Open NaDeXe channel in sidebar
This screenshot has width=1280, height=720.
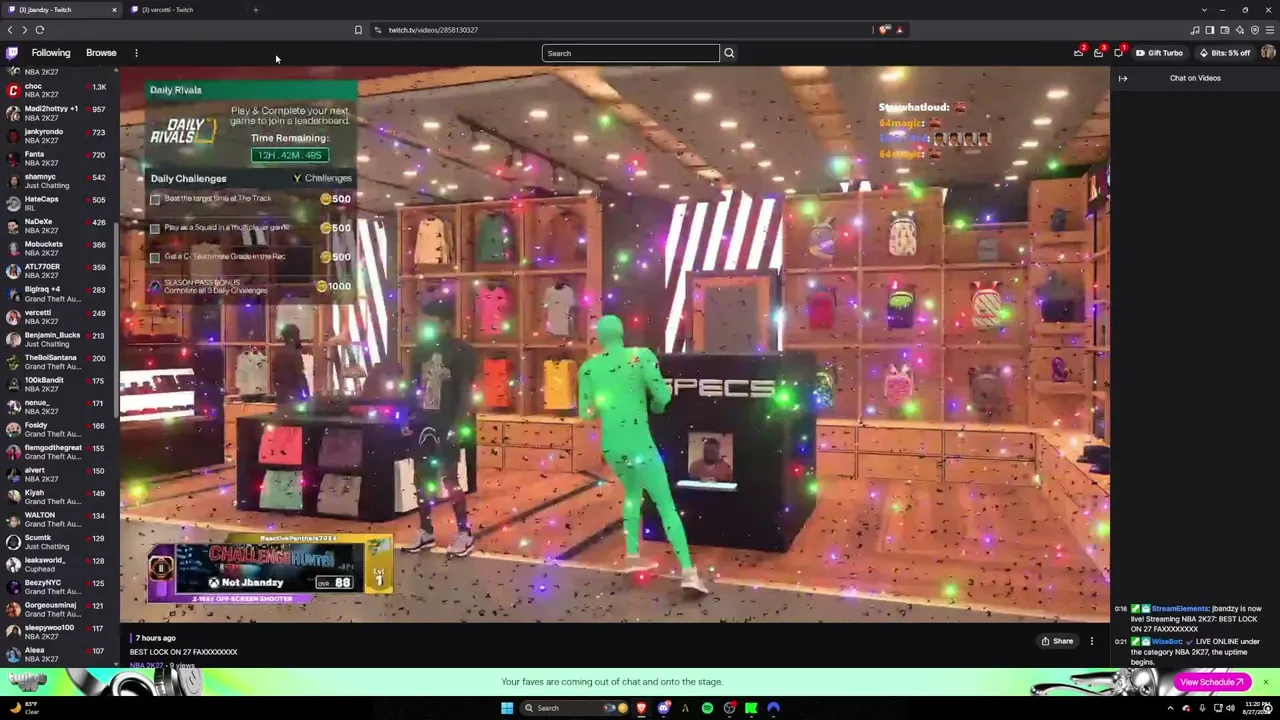click(x=58, y=226)
